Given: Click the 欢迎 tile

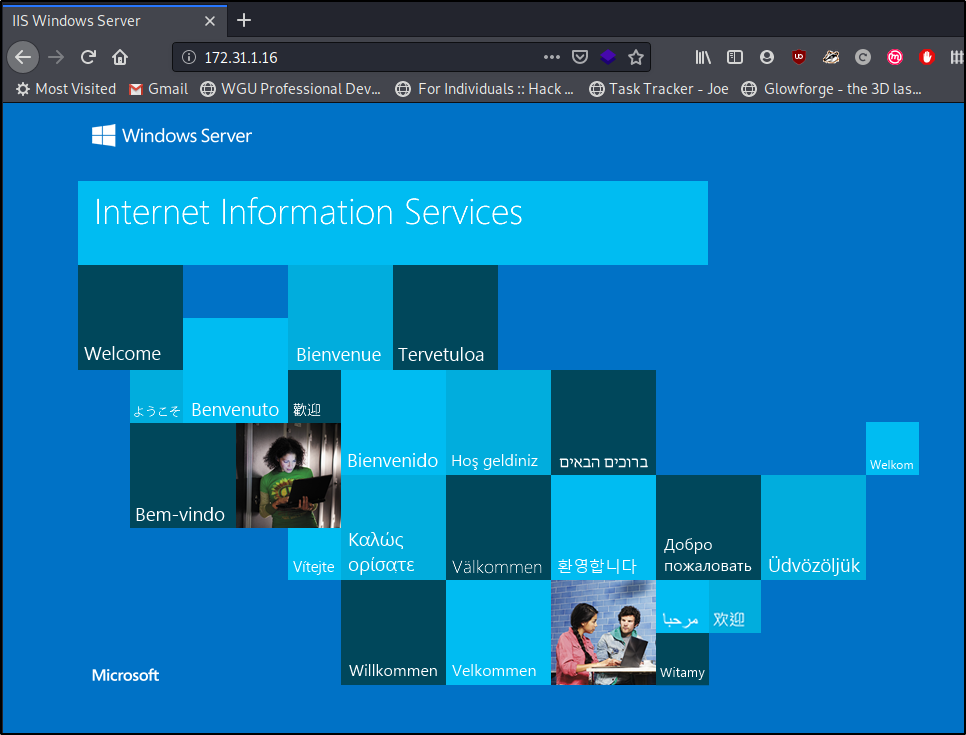Looking at the screenshot, I should tap(734, 606).
